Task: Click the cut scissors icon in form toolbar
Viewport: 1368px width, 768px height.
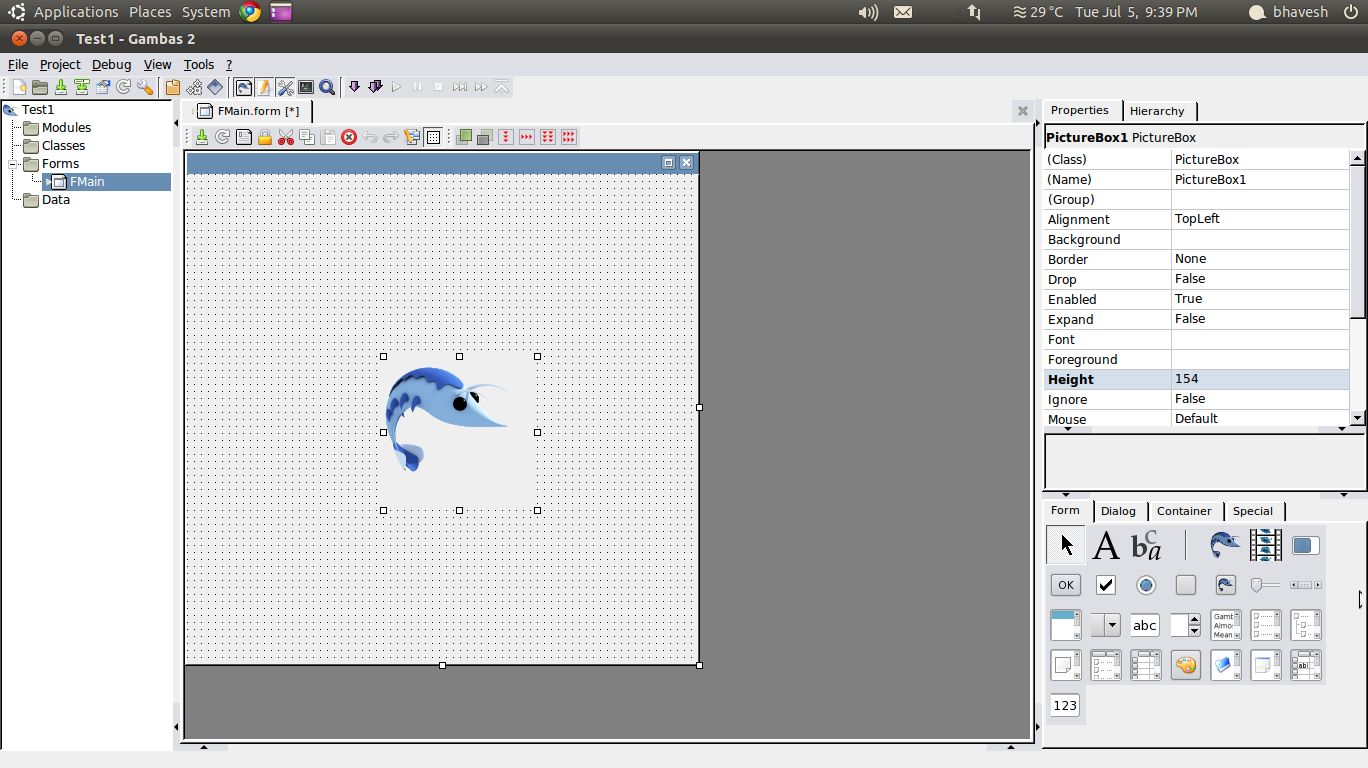Action: (x=286, y=137)
